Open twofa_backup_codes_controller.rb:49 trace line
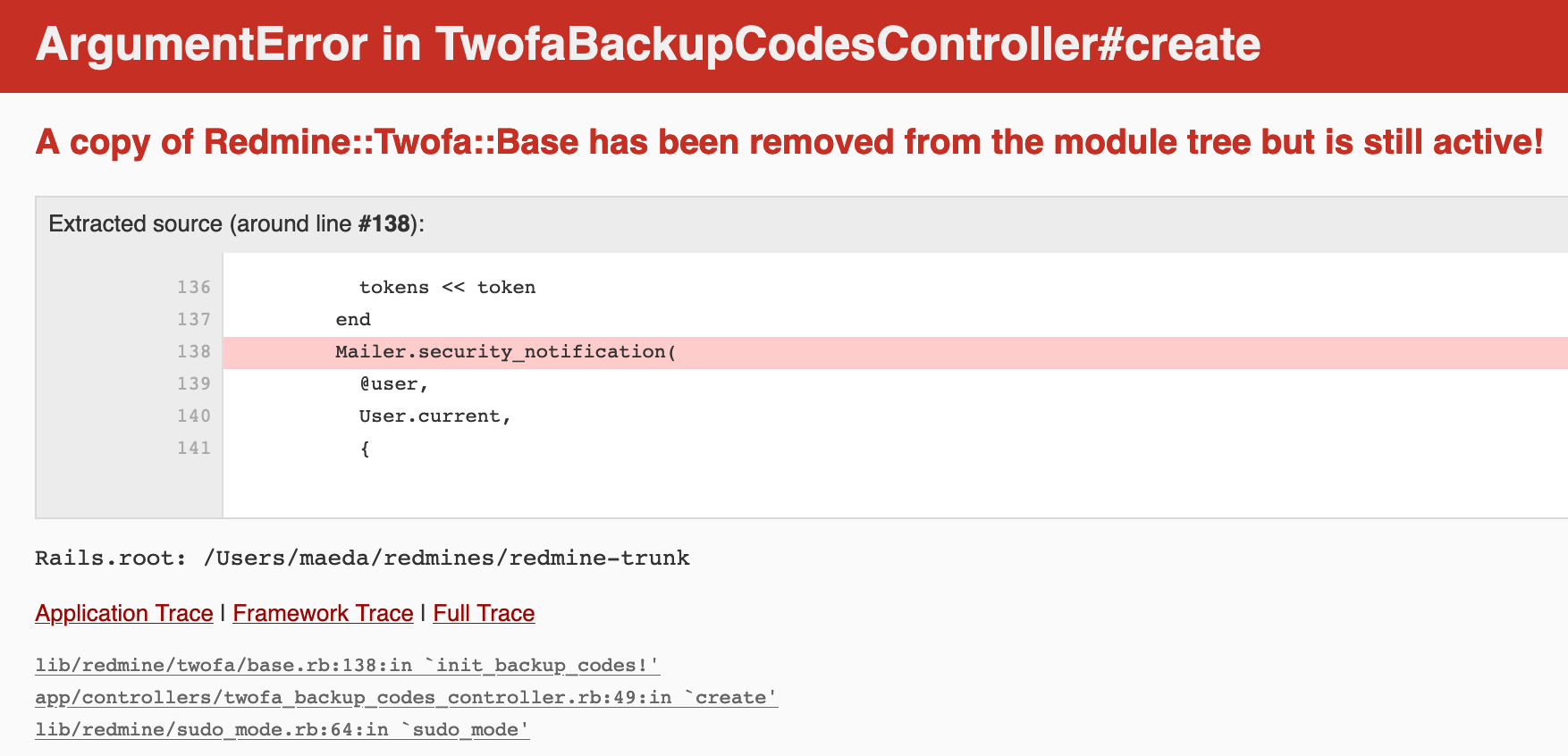 407,698
